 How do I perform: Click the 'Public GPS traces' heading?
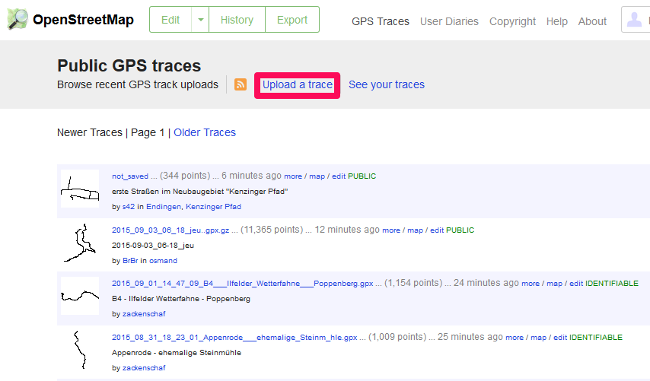[129, 66]
